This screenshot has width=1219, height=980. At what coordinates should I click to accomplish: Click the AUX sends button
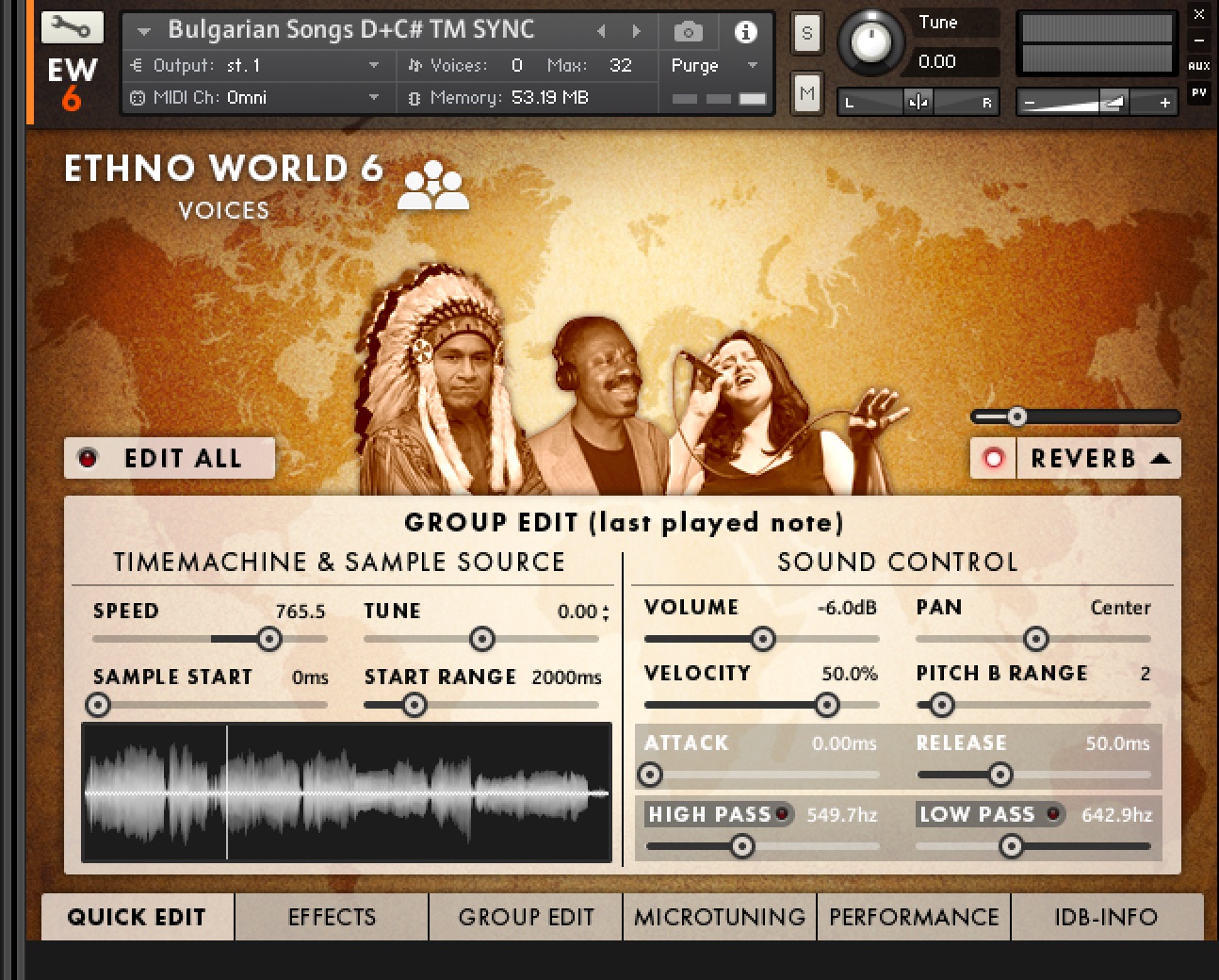coord(1199,66)
